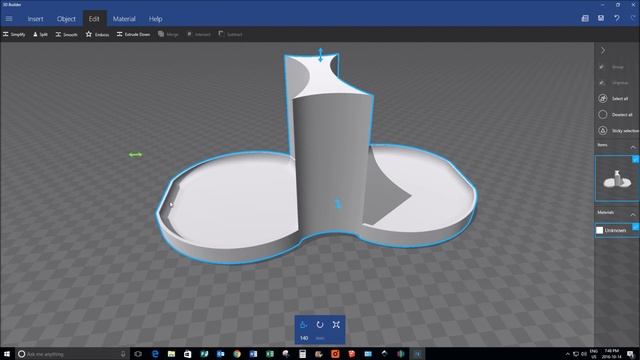Toggle Sticky selection

pos(618,131)
